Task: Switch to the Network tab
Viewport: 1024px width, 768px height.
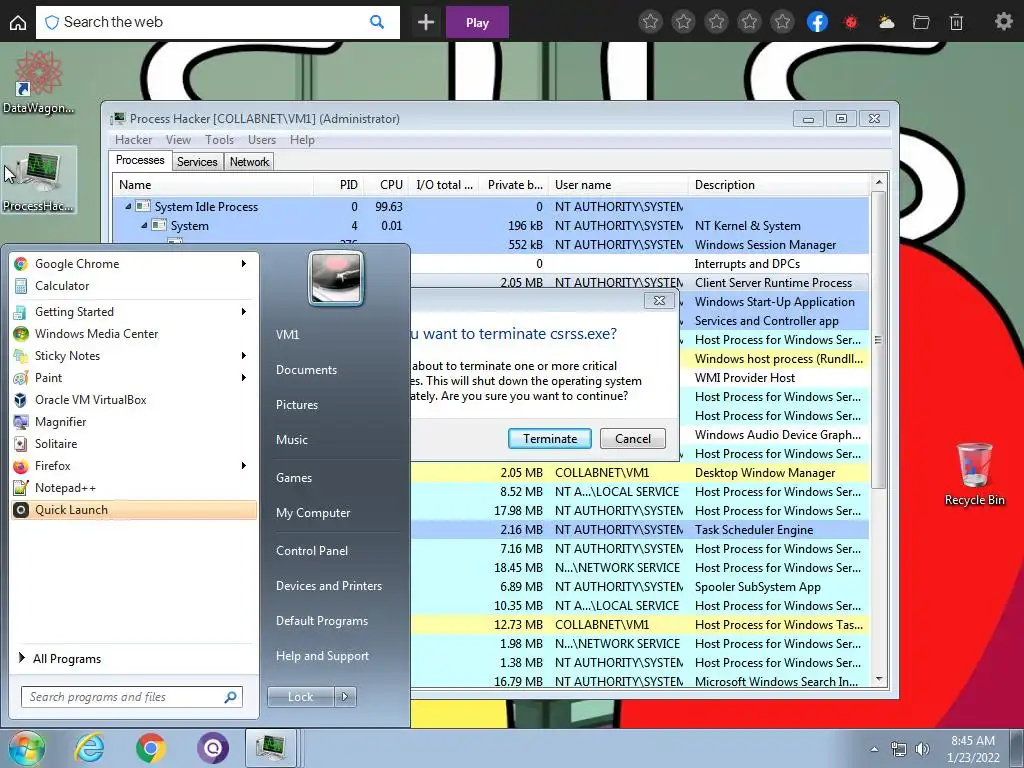Action: coord(249,162)
